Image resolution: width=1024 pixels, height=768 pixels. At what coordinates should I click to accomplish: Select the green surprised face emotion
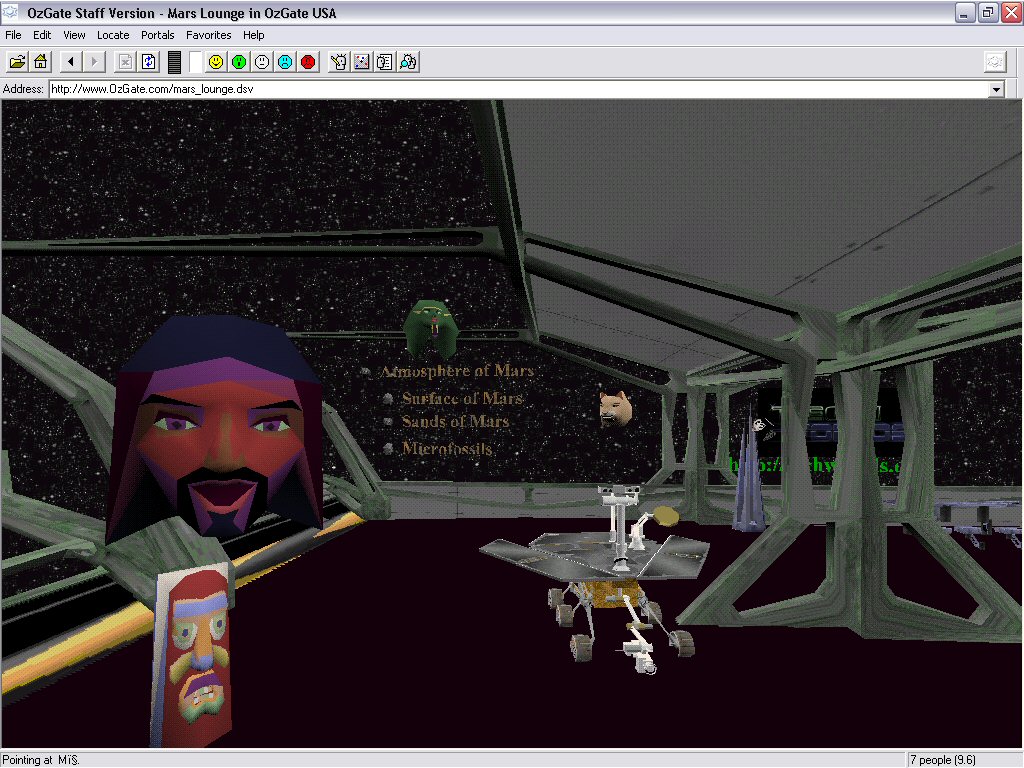[x=239, y=62]
